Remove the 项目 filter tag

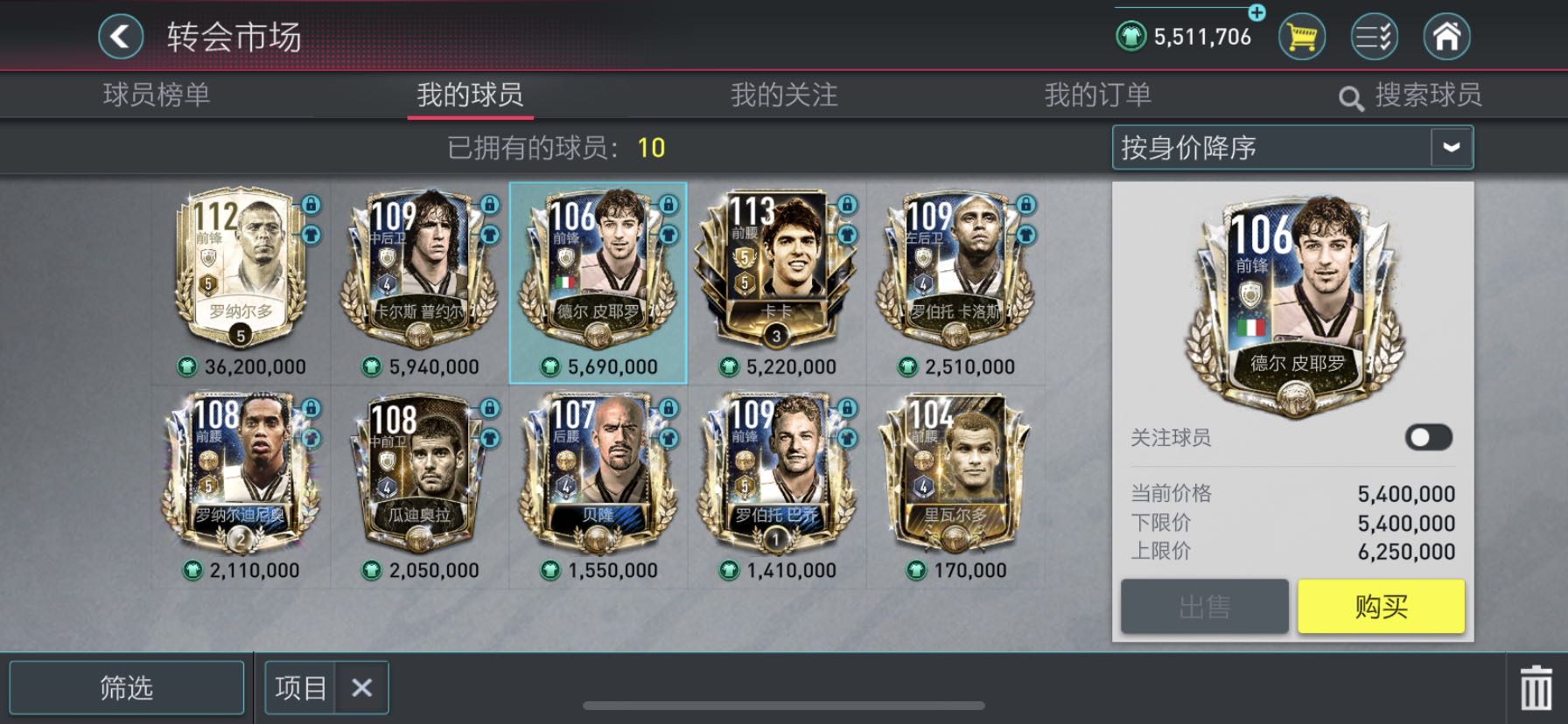click(361, 688)
